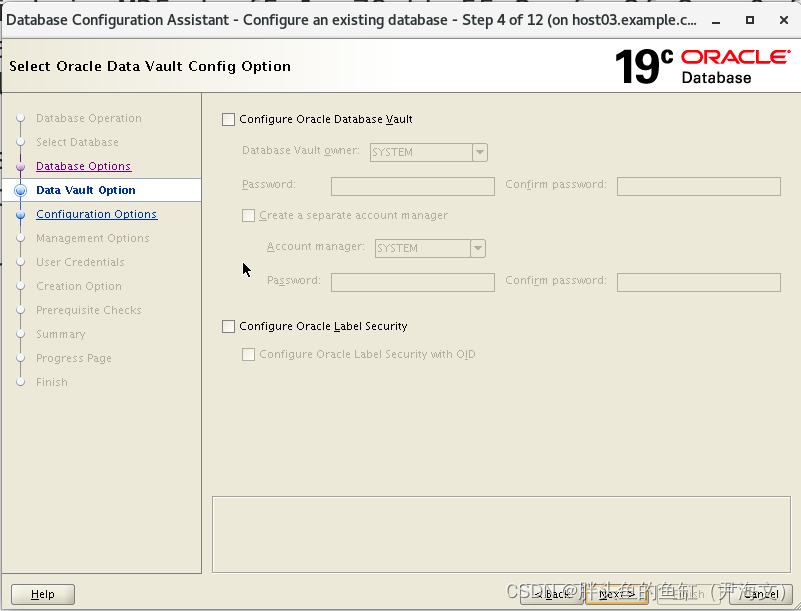Open Account manager dropdown
The width and height of the screenshot is (801, 611).
pos(478,248)
